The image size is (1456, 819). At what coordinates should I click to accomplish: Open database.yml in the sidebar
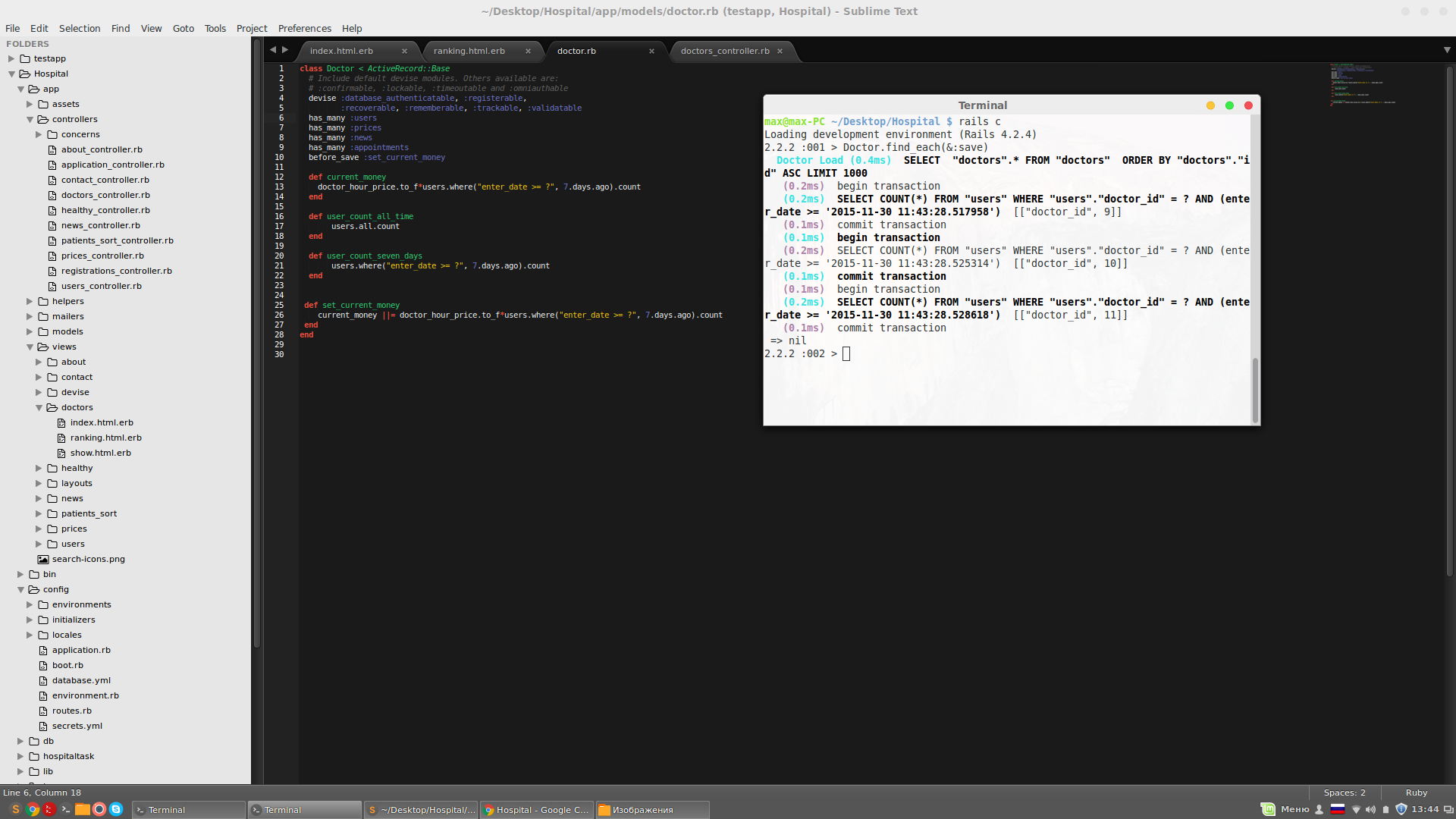click(81, 680)
